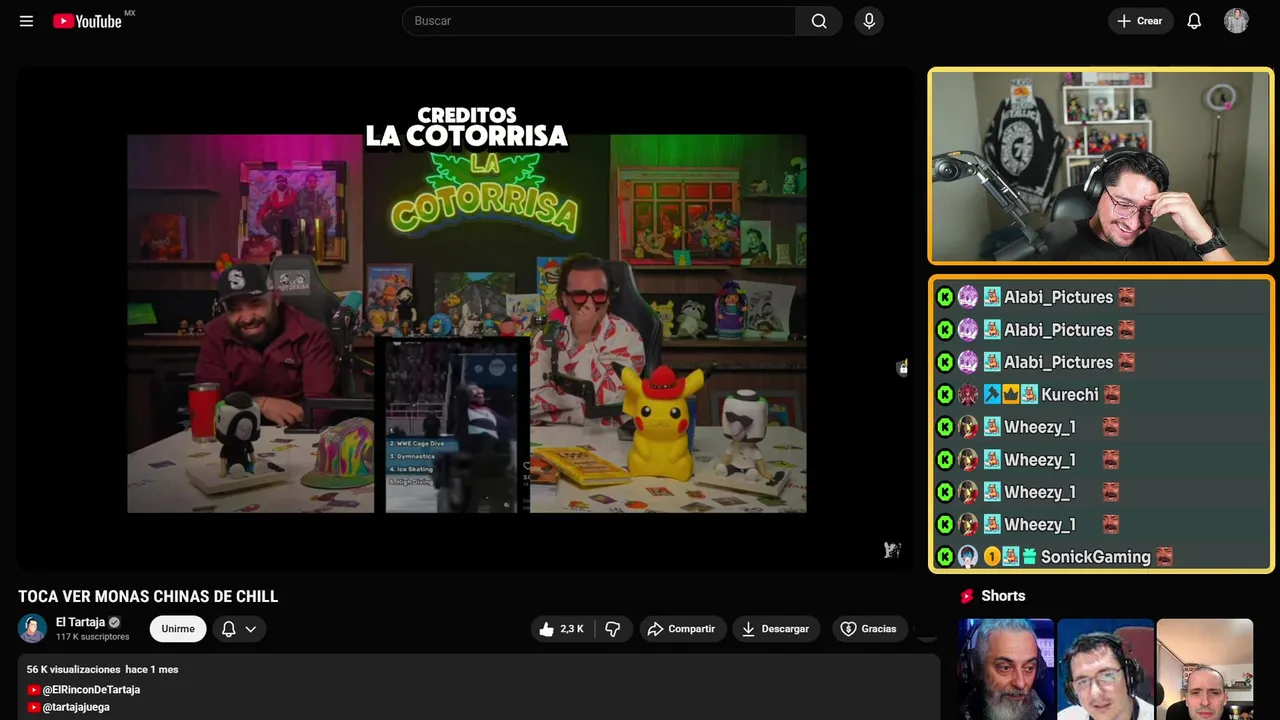Click Kurechi user avatar in chat
This screenshot has height=720, width=1280.
coord(968,395)
